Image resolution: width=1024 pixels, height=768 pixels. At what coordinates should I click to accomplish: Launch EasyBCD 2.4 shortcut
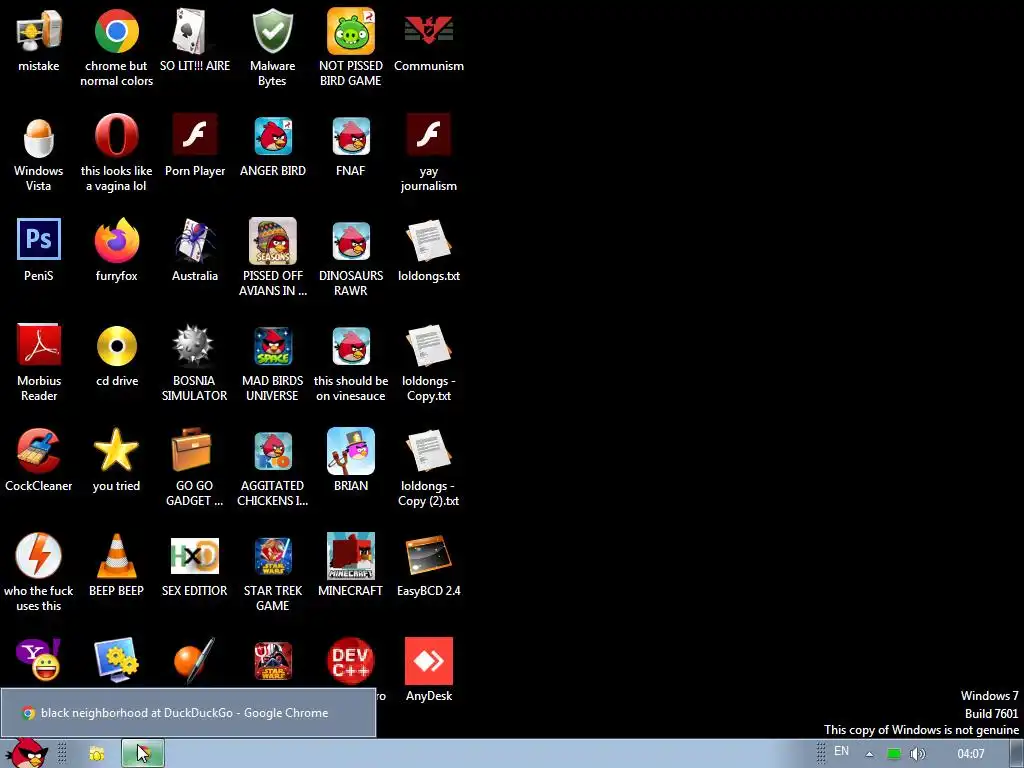coord(428,556)
